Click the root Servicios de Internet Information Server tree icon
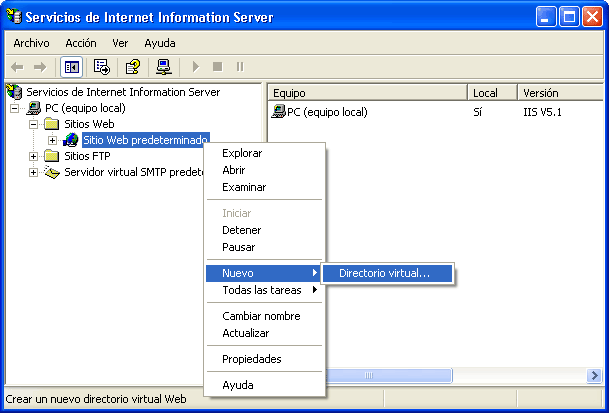Viewport: 609px width, 413px height. 14,92
